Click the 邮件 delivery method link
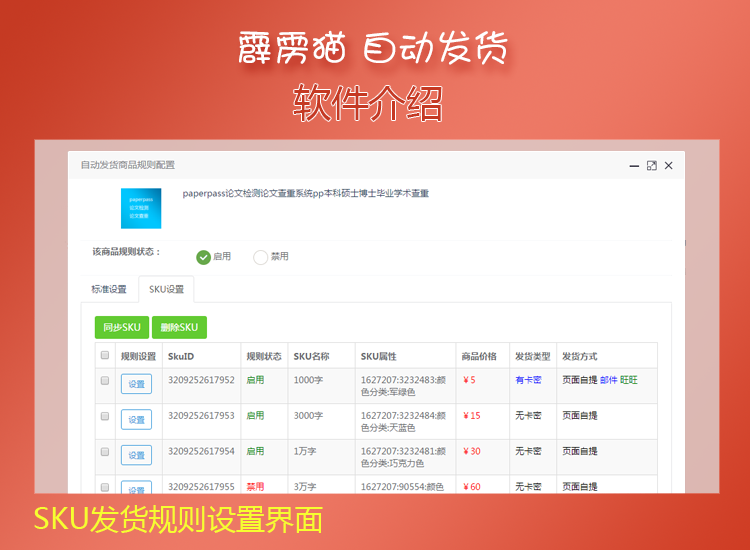 click(x=608, y=380)
